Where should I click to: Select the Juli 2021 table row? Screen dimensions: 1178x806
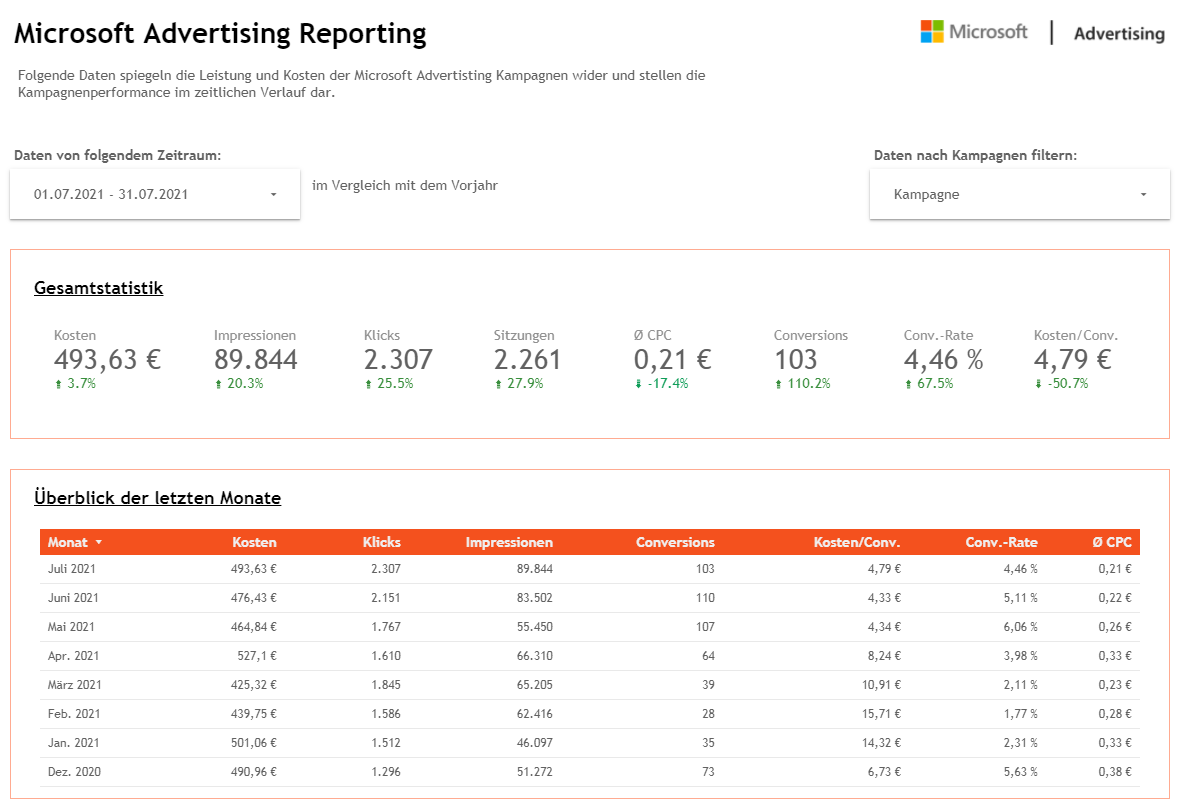click(590, 569)
